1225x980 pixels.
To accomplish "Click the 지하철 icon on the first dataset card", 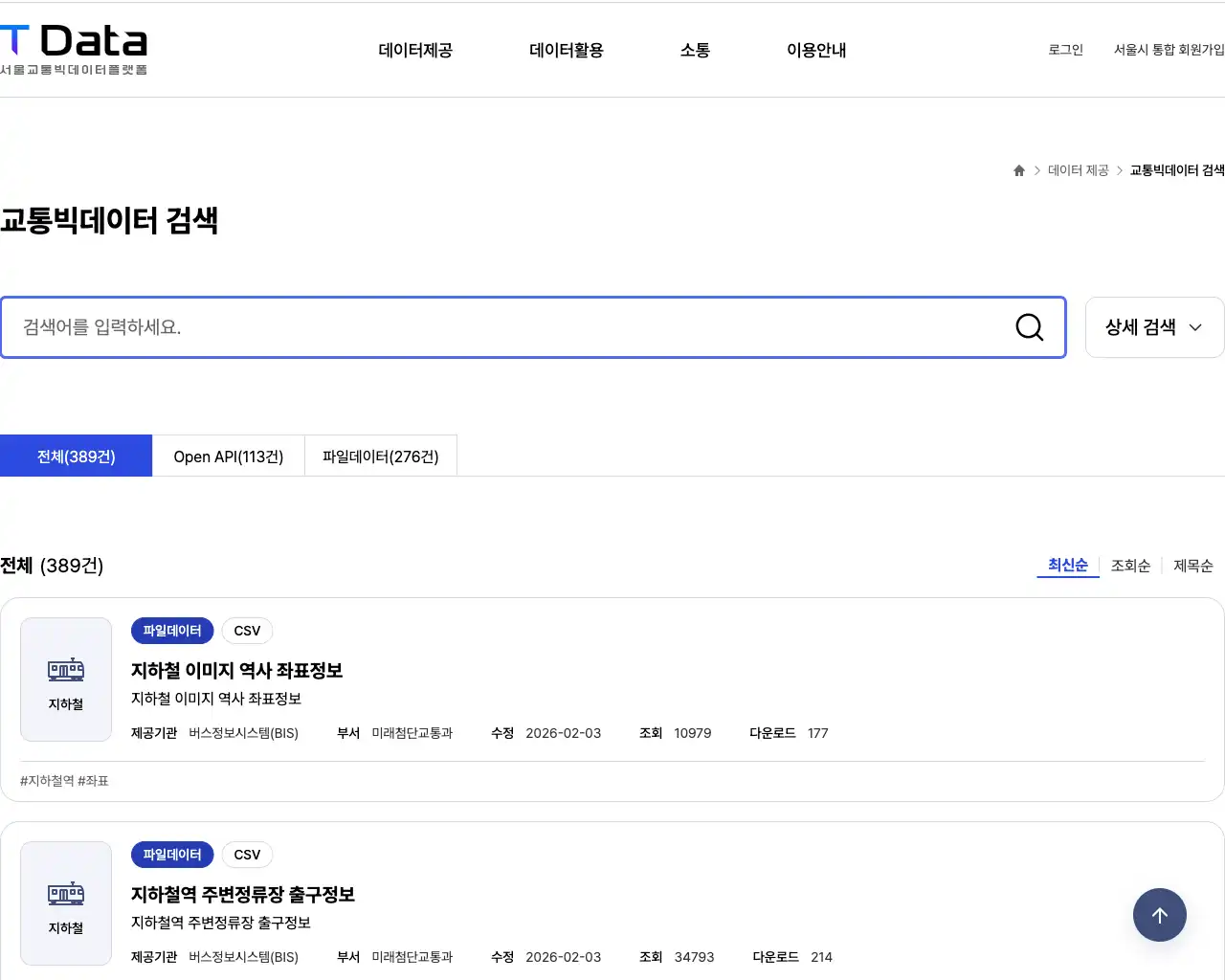I will 65,679.
